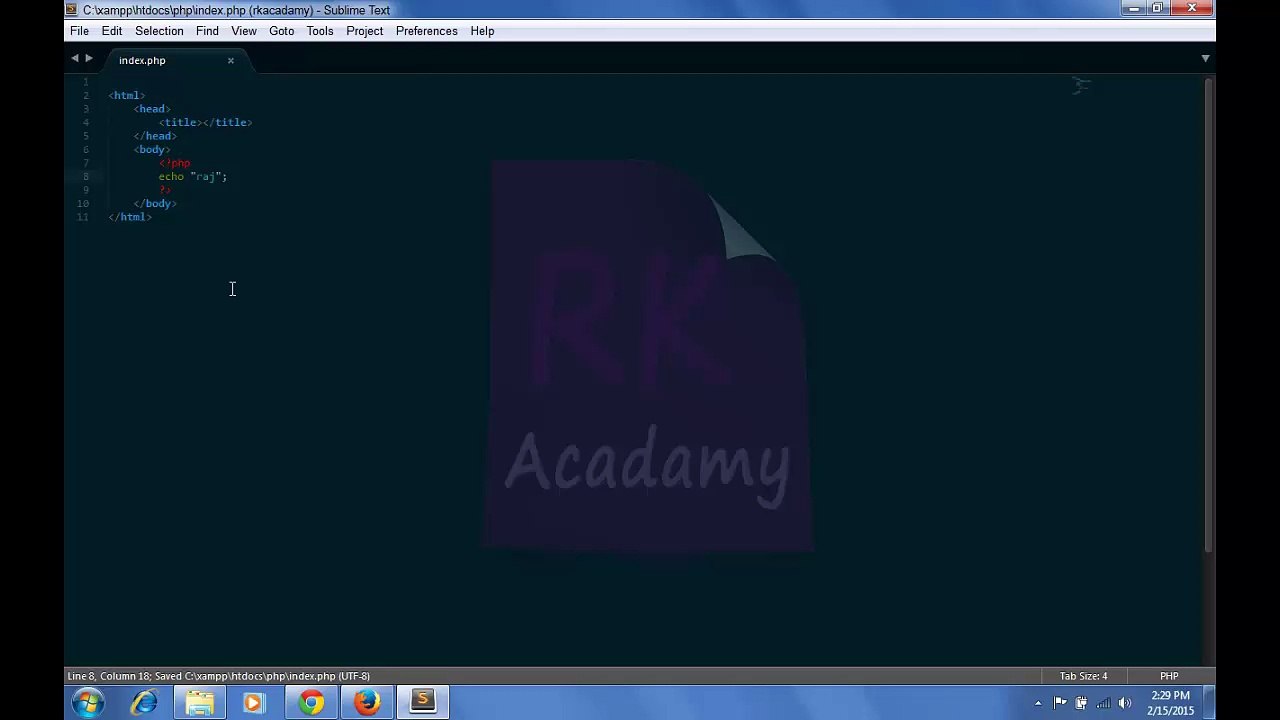Close the Sublime Text window
This screenshot has height=720, width=1280.
point(1192,8)
